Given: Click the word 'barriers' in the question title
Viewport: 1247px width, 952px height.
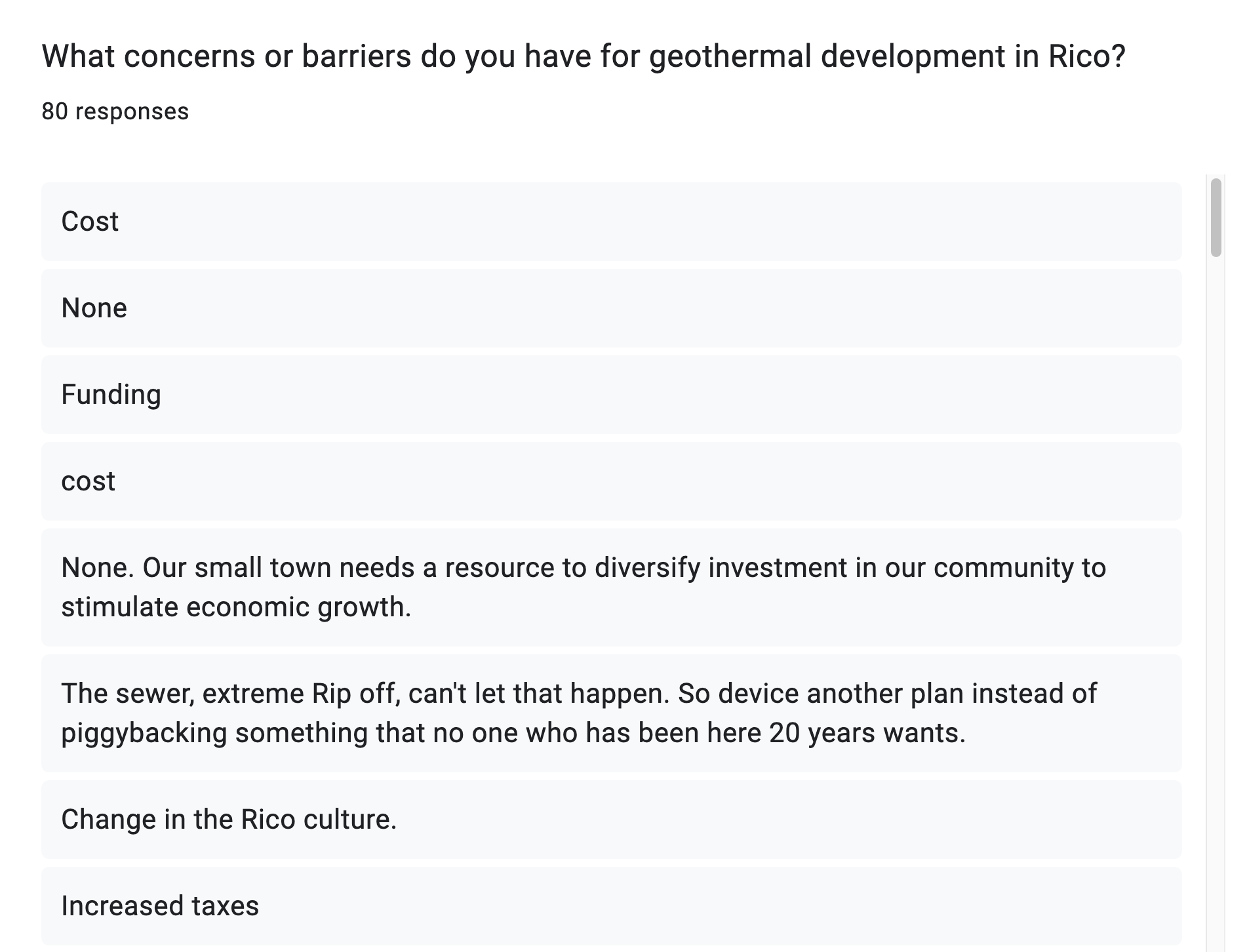Looking at the screenshot, I should 356,56.
